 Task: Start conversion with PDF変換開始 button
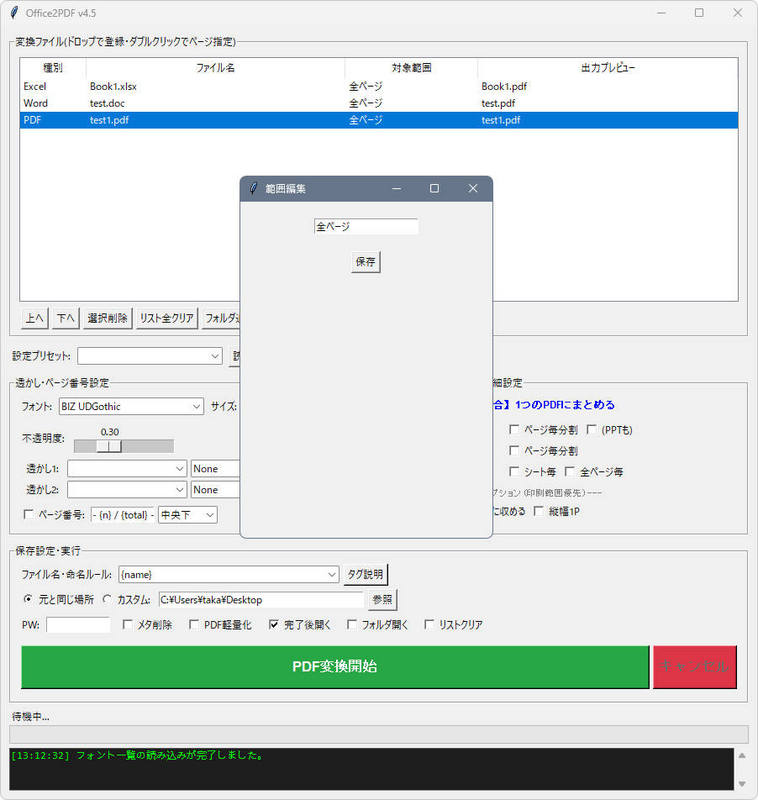pyautogui.click(x=335, y=666)
